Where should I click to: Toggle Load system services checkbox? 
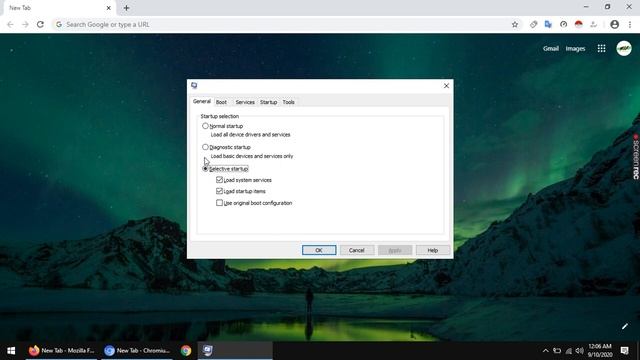(219, 180)
